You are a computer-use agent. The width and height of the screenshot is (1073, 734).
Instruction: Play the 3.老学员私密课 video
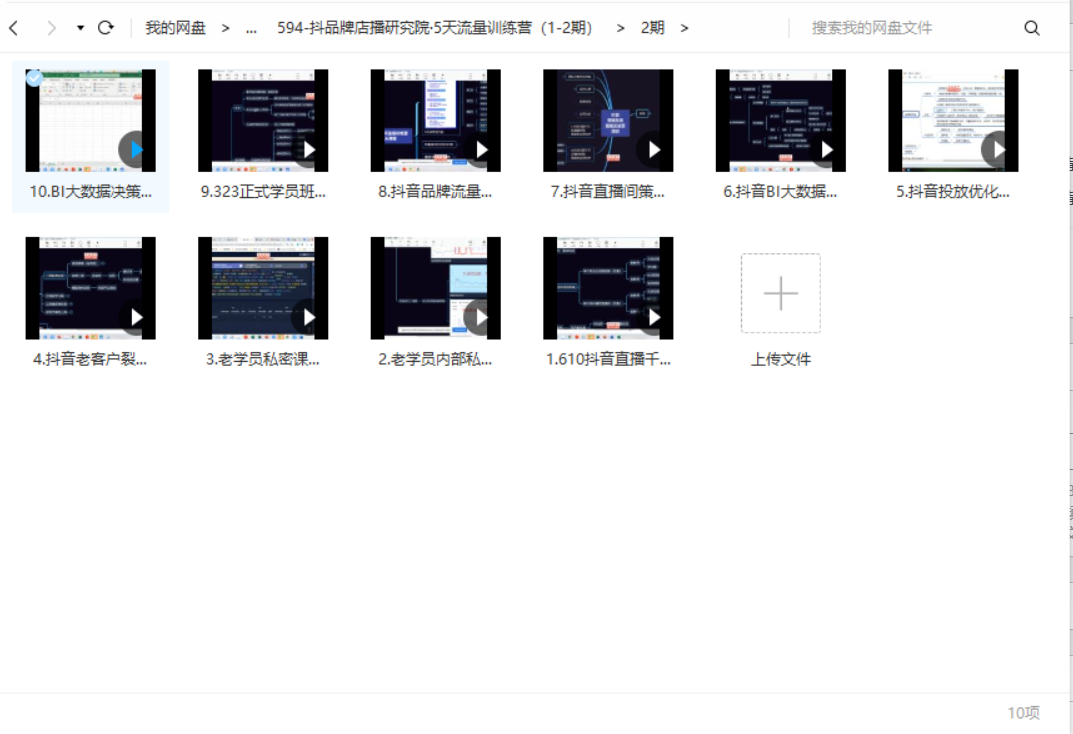coord(309,317)
